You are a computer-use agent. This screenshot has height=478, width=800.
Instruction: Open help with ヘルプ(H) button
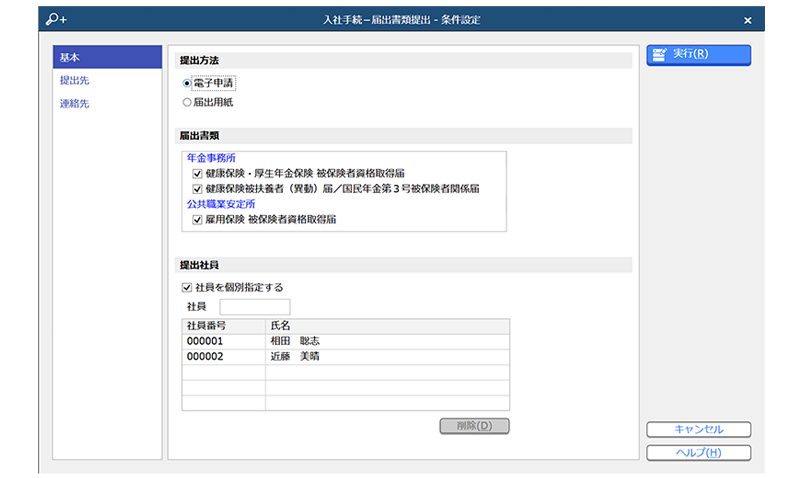pos(698,453)
